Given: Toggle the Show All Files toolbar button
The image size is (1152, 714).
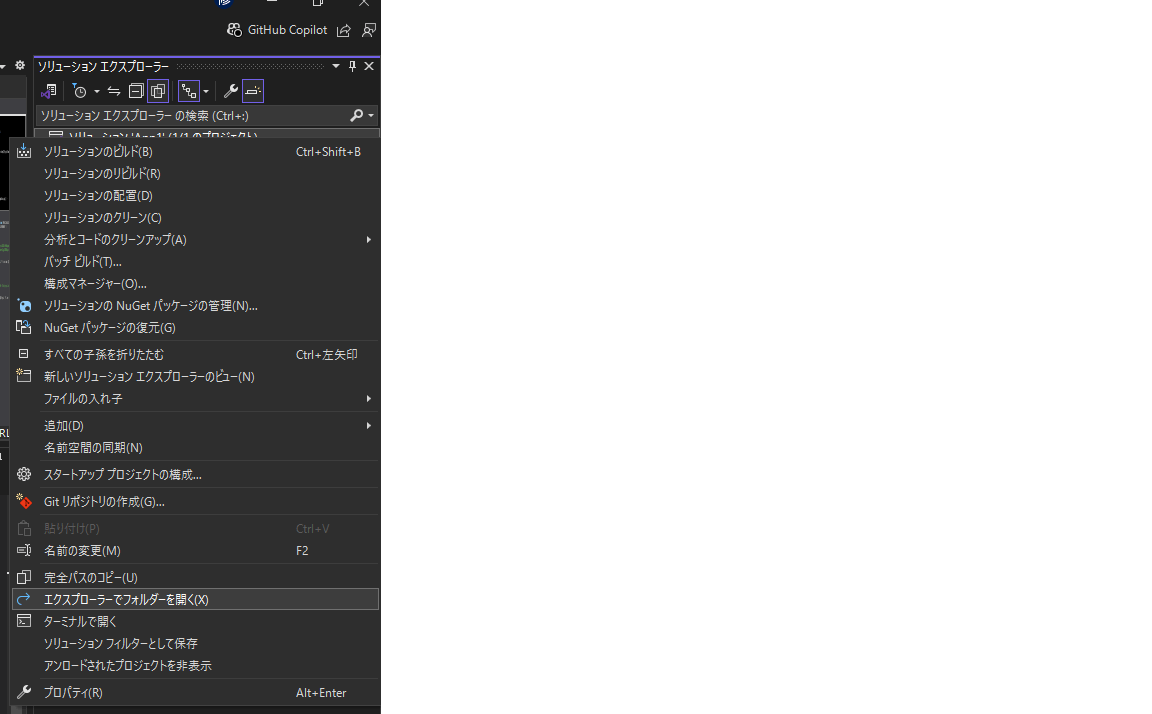Looking at the screenshot, I should pos(158,91).
